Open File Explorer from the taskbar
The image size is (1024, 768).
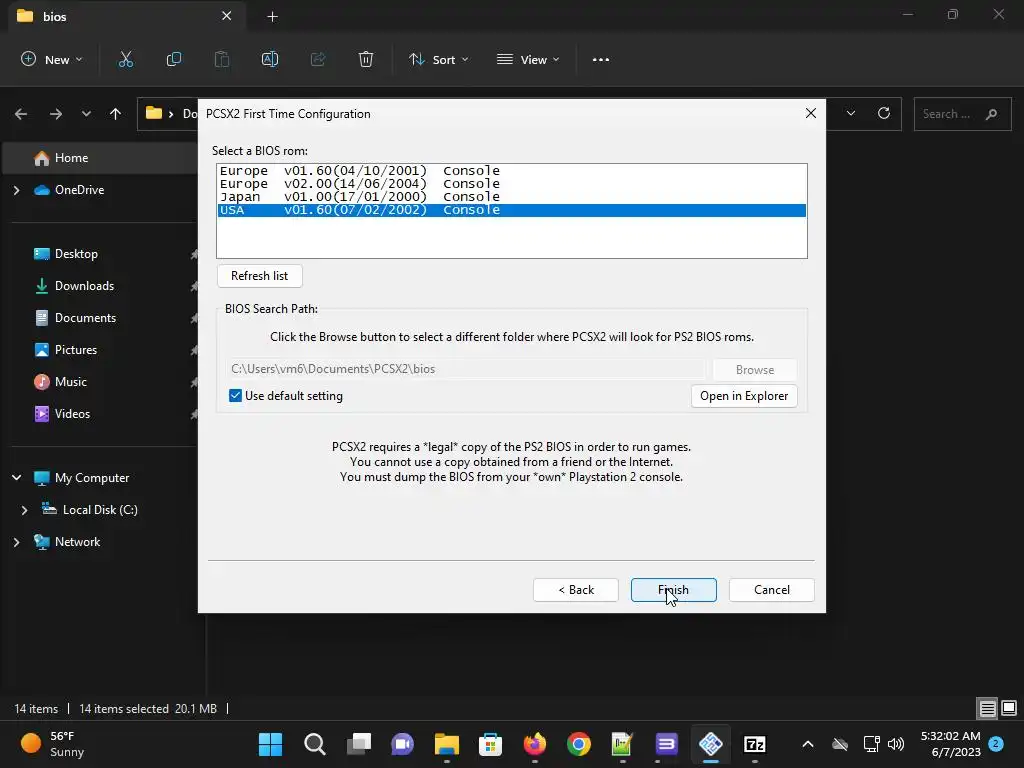point(447,744)
